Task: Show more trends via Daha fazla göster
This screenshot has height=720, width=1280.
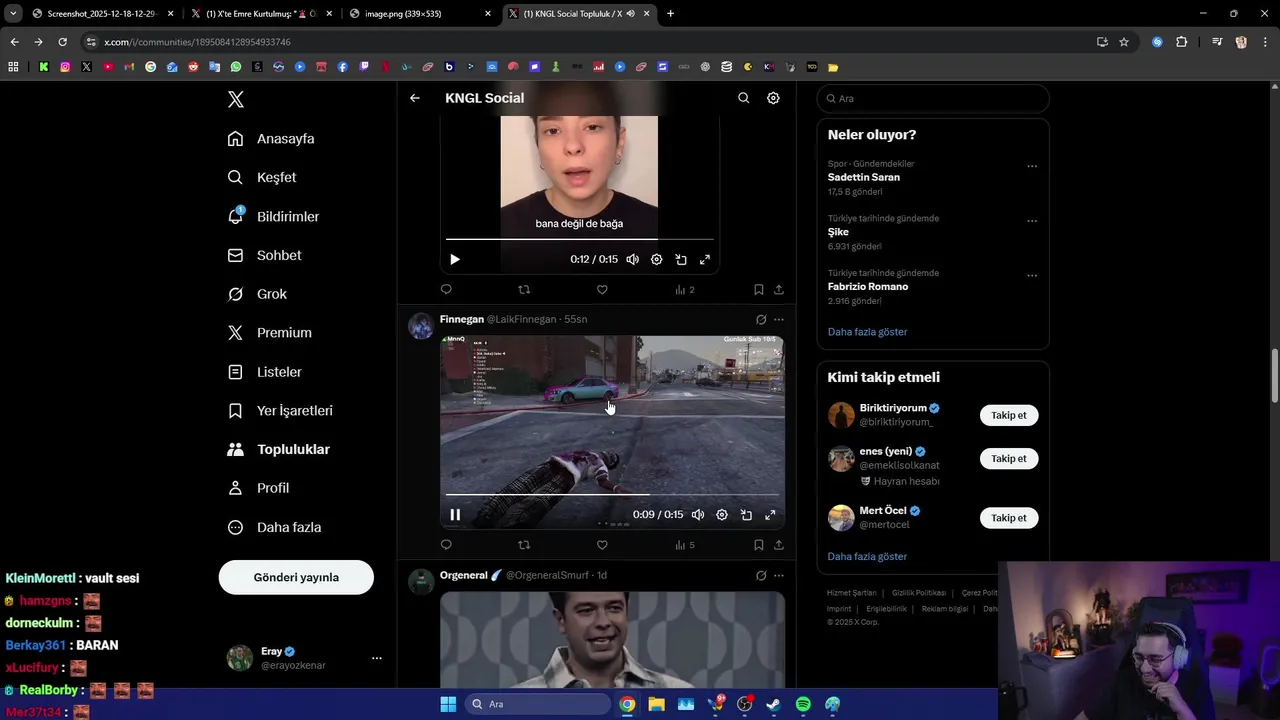Action: [867, 332]
